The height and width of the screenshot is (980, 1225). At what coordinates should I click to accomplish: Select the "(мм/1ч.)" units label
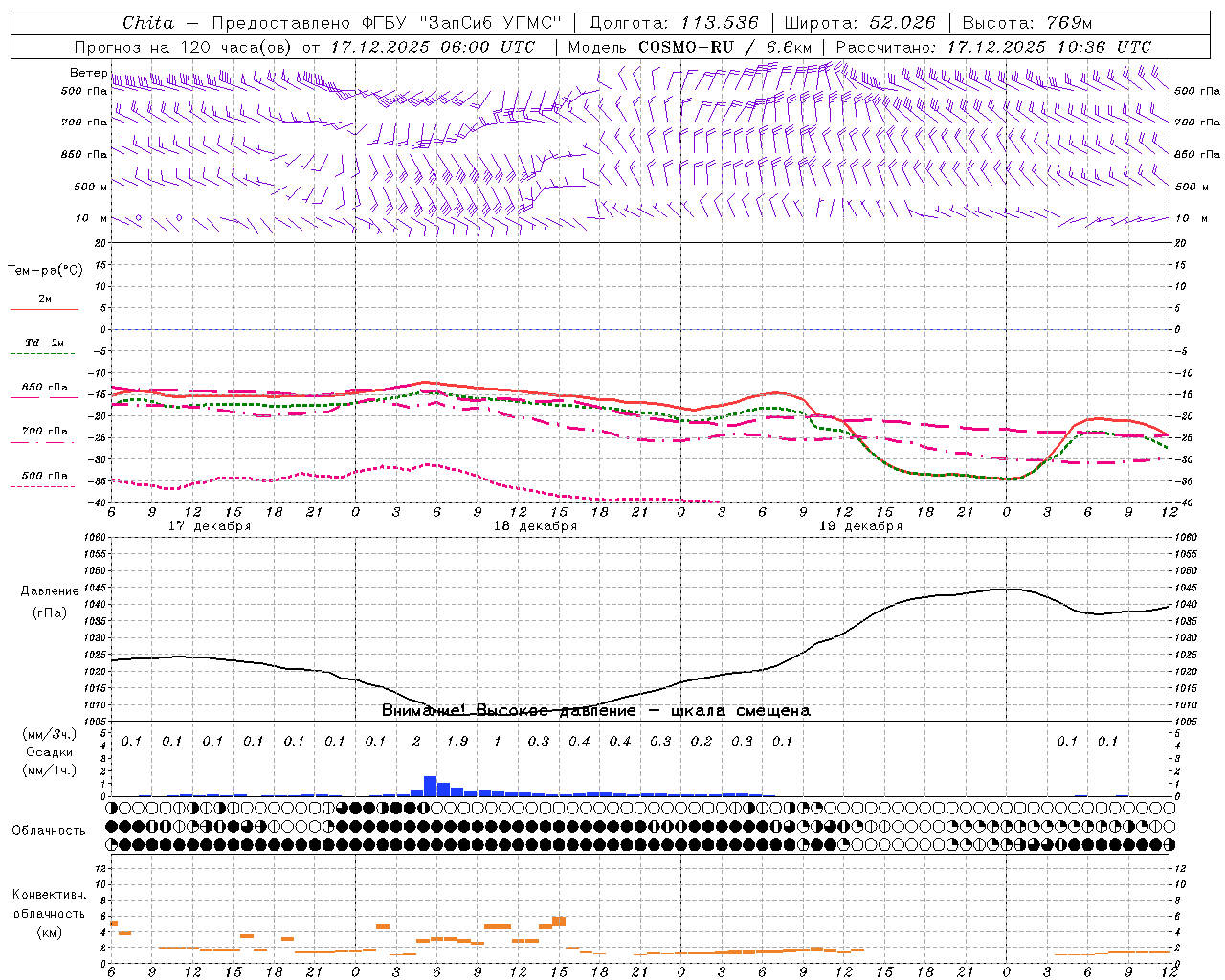click(49, 769)
